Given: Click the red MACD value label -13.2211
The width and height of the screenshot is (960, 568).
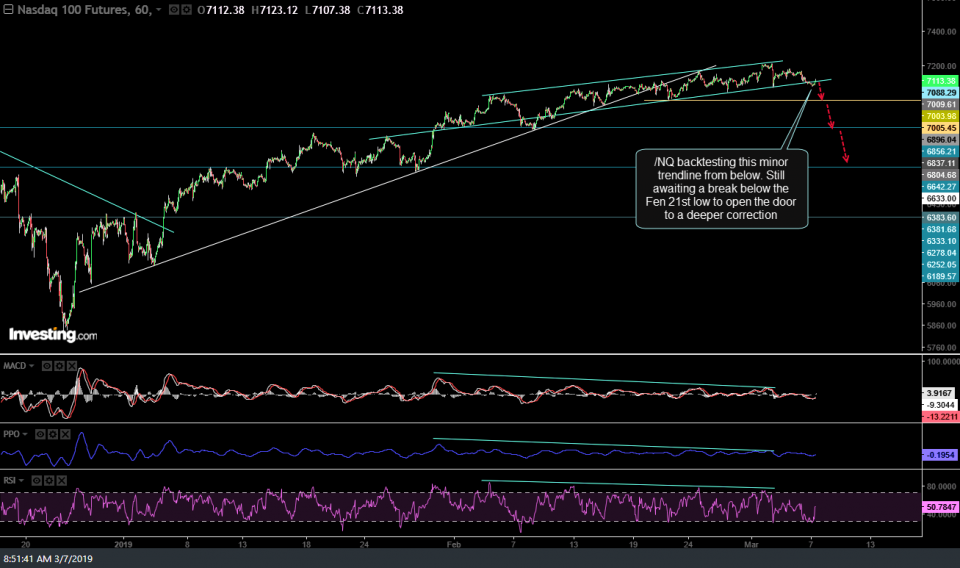Looking at the screenshot, I should click(940, 416).
